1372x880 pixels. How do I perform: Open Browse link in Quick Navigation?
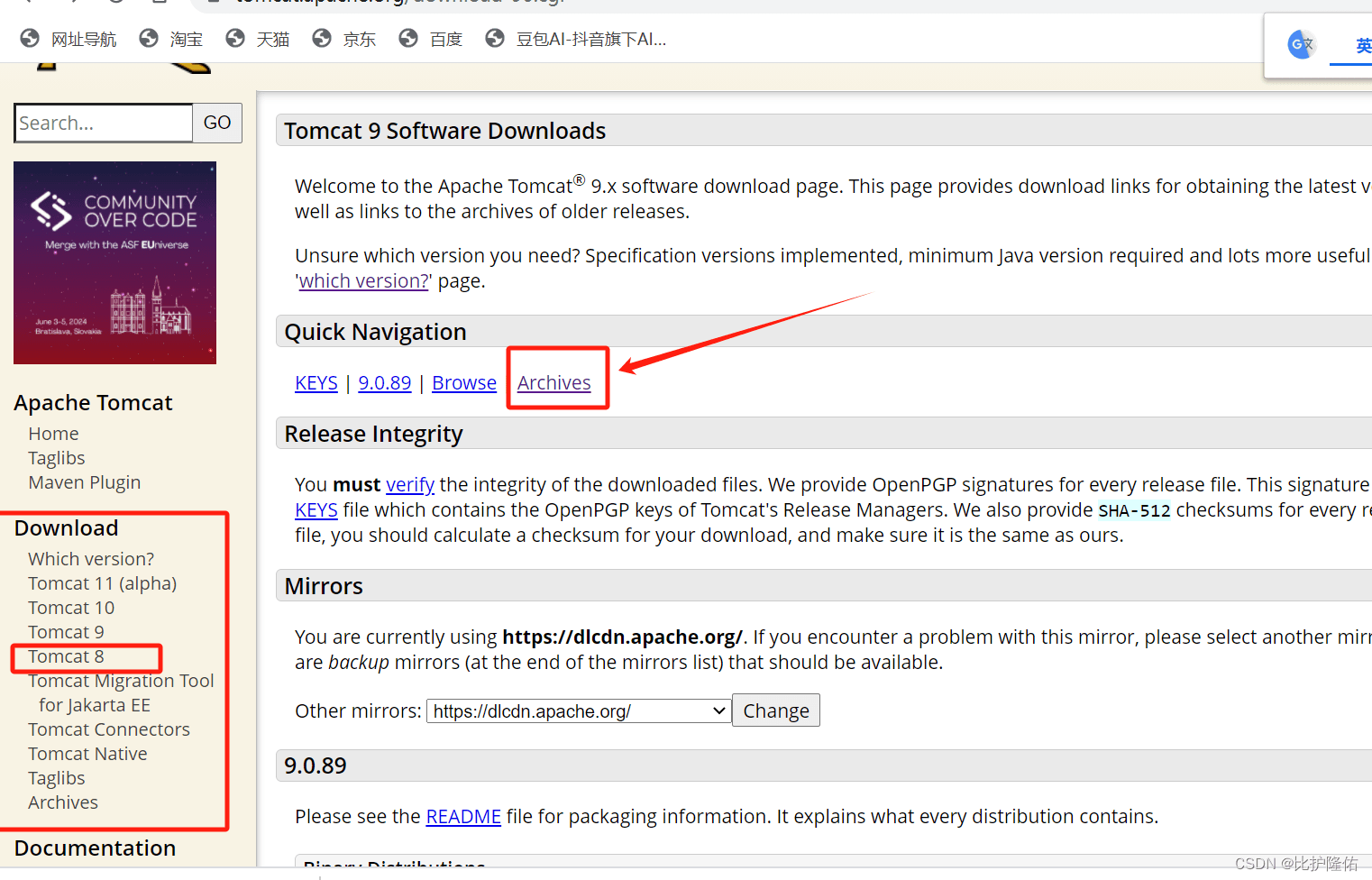point(464,382)
